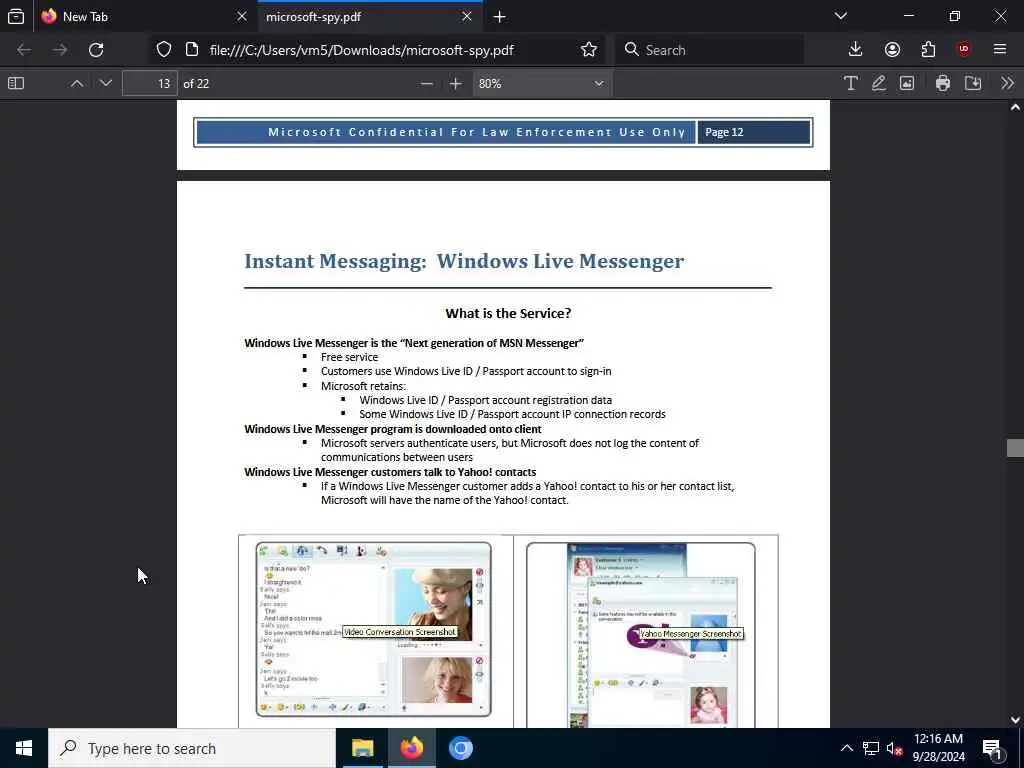Close the New Tab tab

click(x=242, y=17)
